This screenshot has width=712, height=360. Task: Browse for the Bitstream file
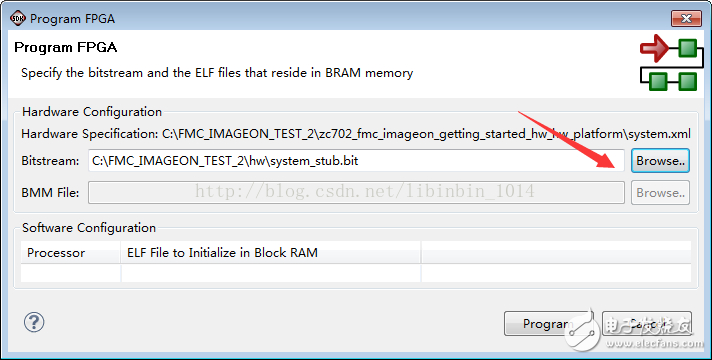[660, 161]
